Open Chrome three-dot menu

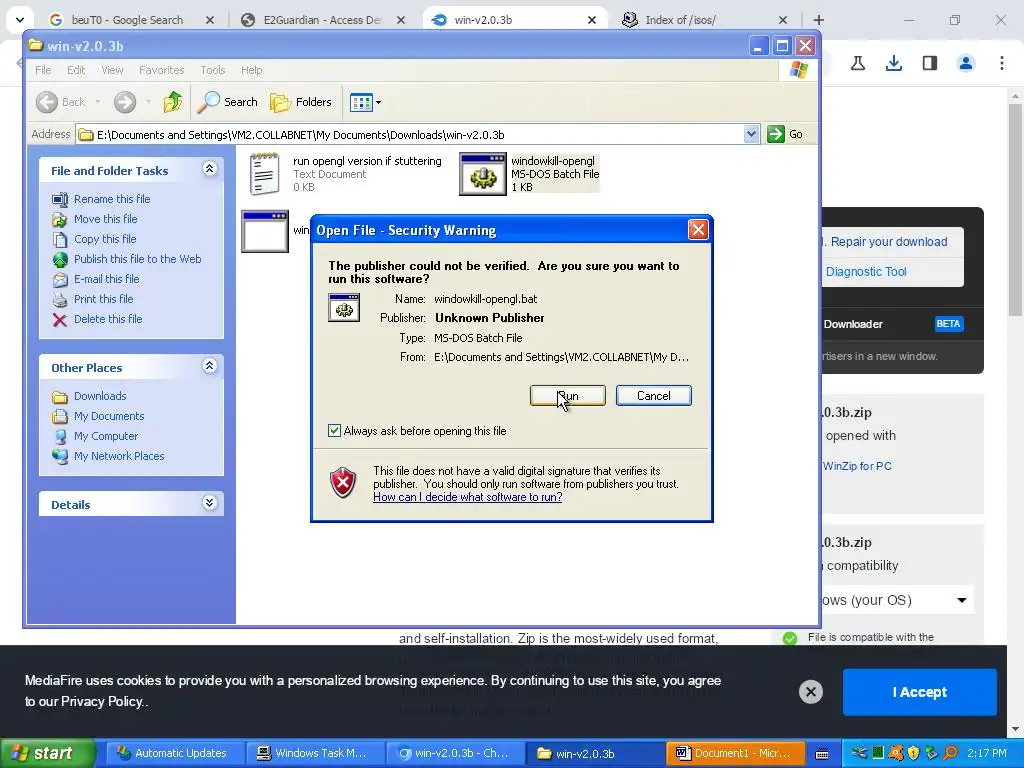point(1002,63)
